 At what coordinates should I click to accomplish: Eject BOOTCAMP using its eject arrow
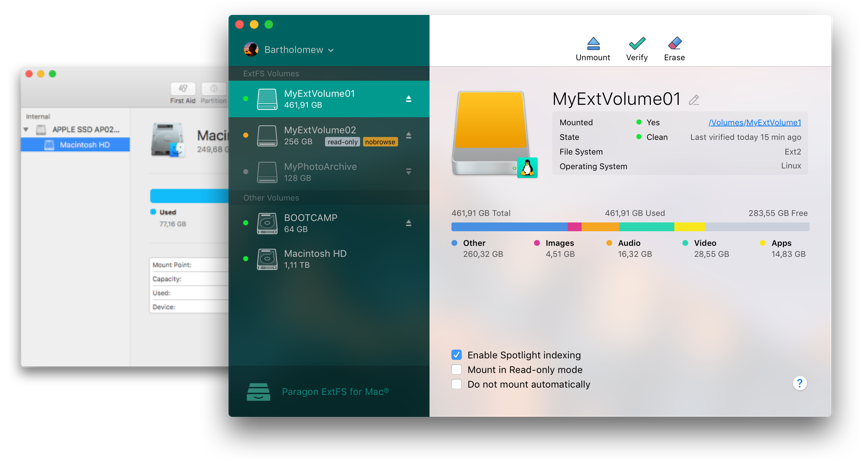click(409, 223)
